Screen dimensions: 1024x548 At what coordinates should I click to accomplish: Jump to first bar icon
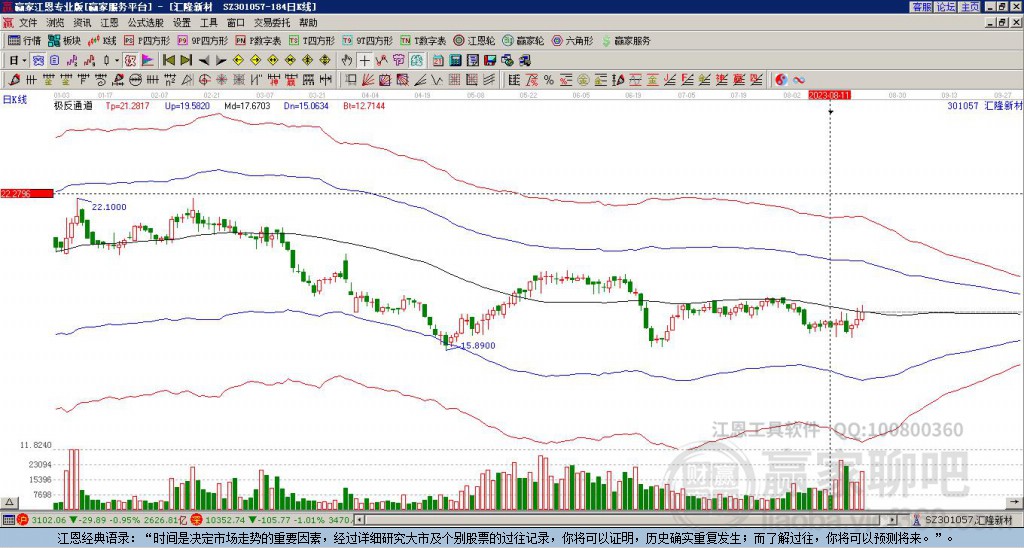pyautogui.click(x=168, y=61)
